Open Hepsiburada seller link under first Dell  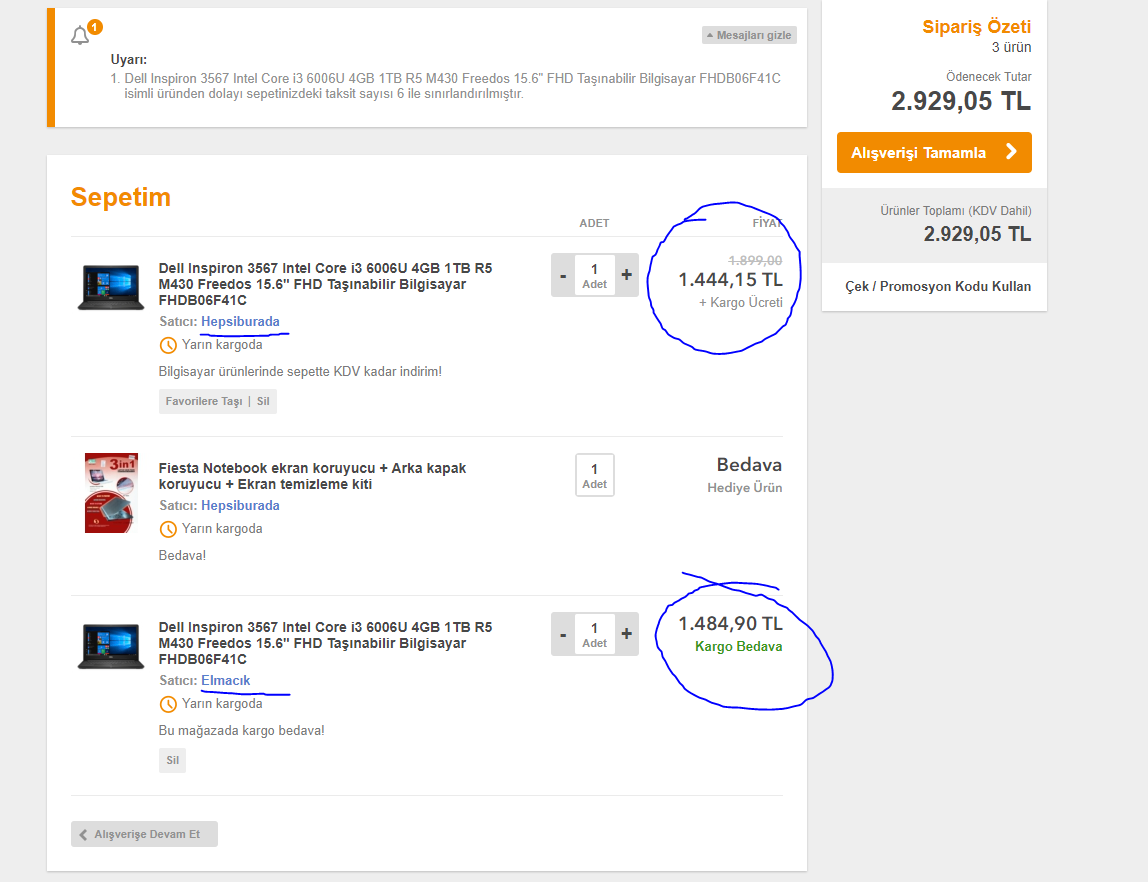tap(240, 321)
